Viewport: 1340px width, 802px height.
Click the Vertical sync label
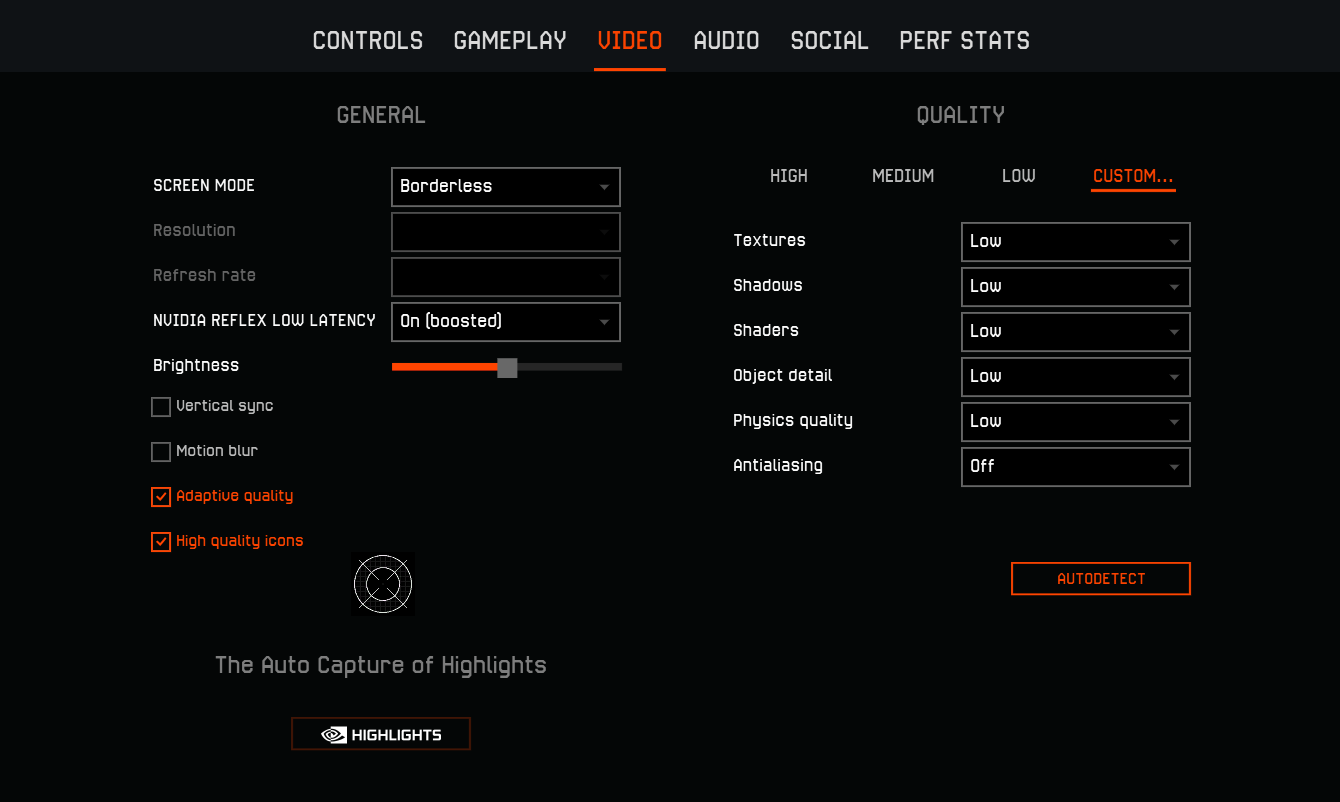click(225, 406)
